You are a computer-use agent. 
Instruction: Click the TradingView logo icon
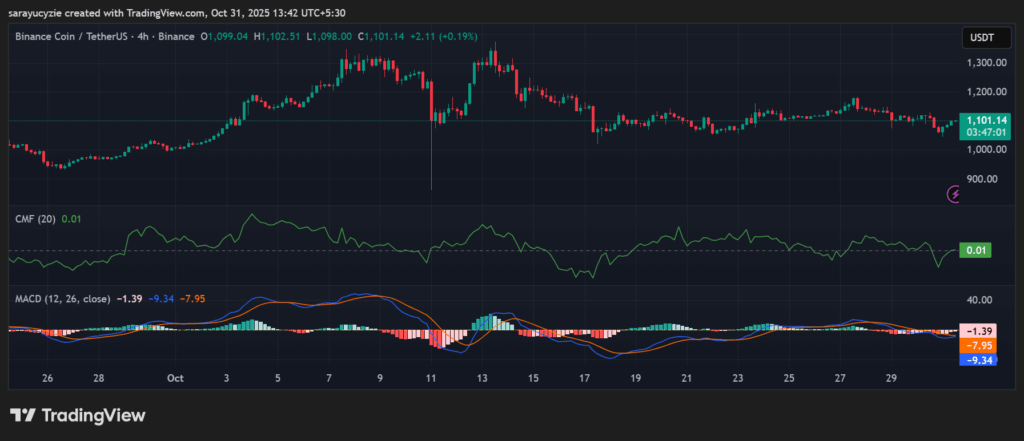coord(23,415)
